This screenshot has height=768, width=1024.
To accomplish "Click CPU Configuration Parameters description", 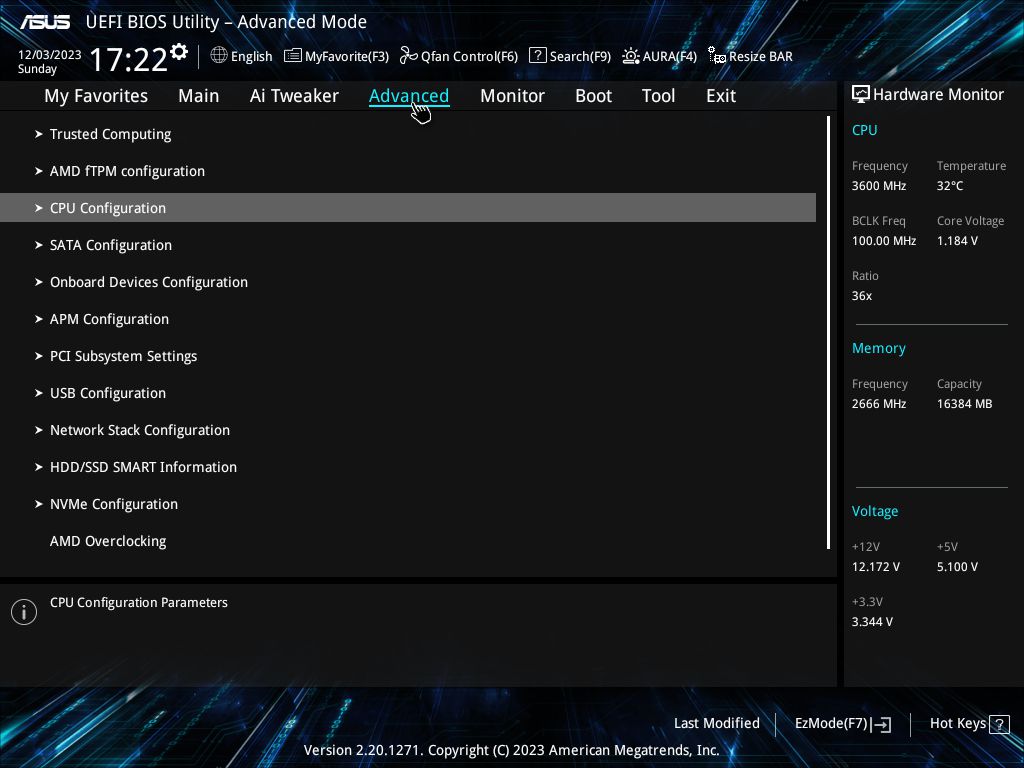I will tap(139, 603).
